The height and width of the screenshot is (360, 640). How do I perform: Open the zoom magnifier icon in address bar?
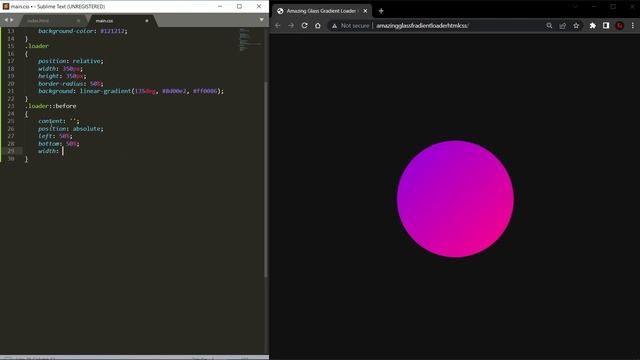(x=549, y=26)
